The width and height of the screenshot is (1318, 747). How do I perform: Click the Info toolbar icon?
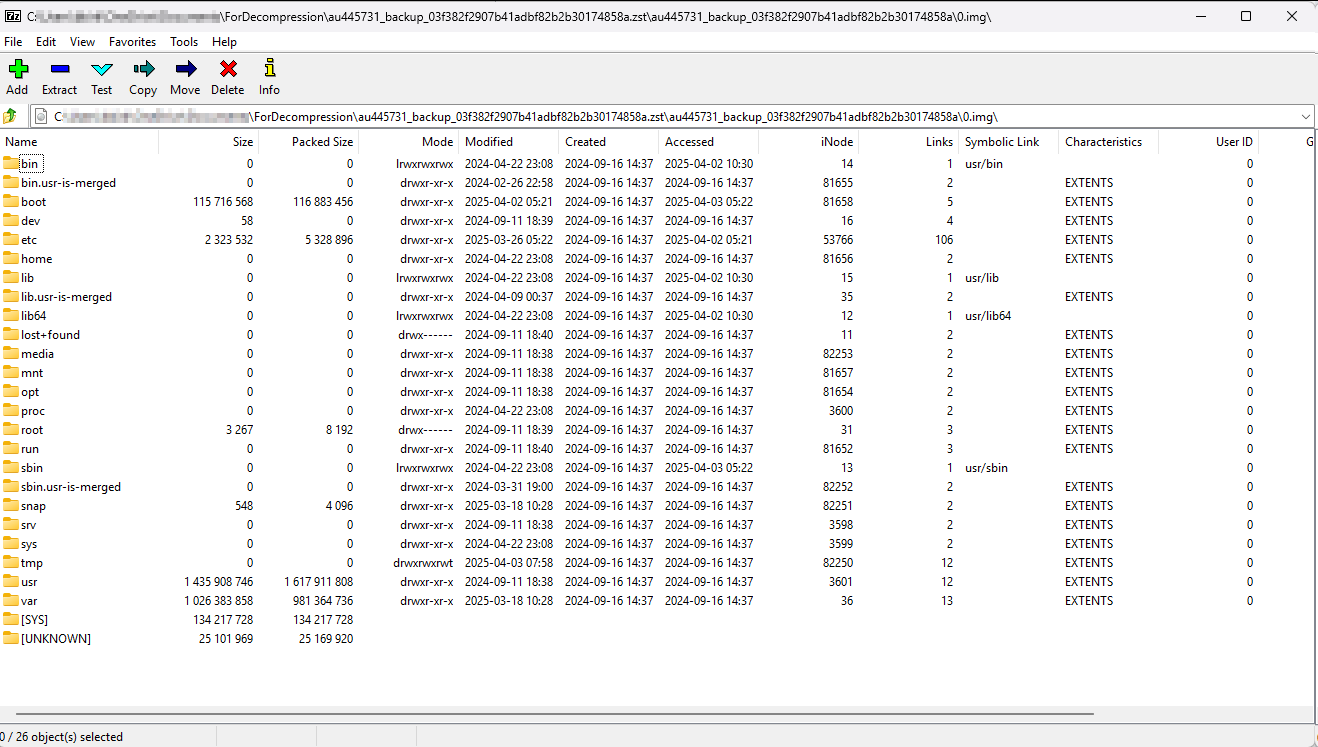click(x=269, y=69)
